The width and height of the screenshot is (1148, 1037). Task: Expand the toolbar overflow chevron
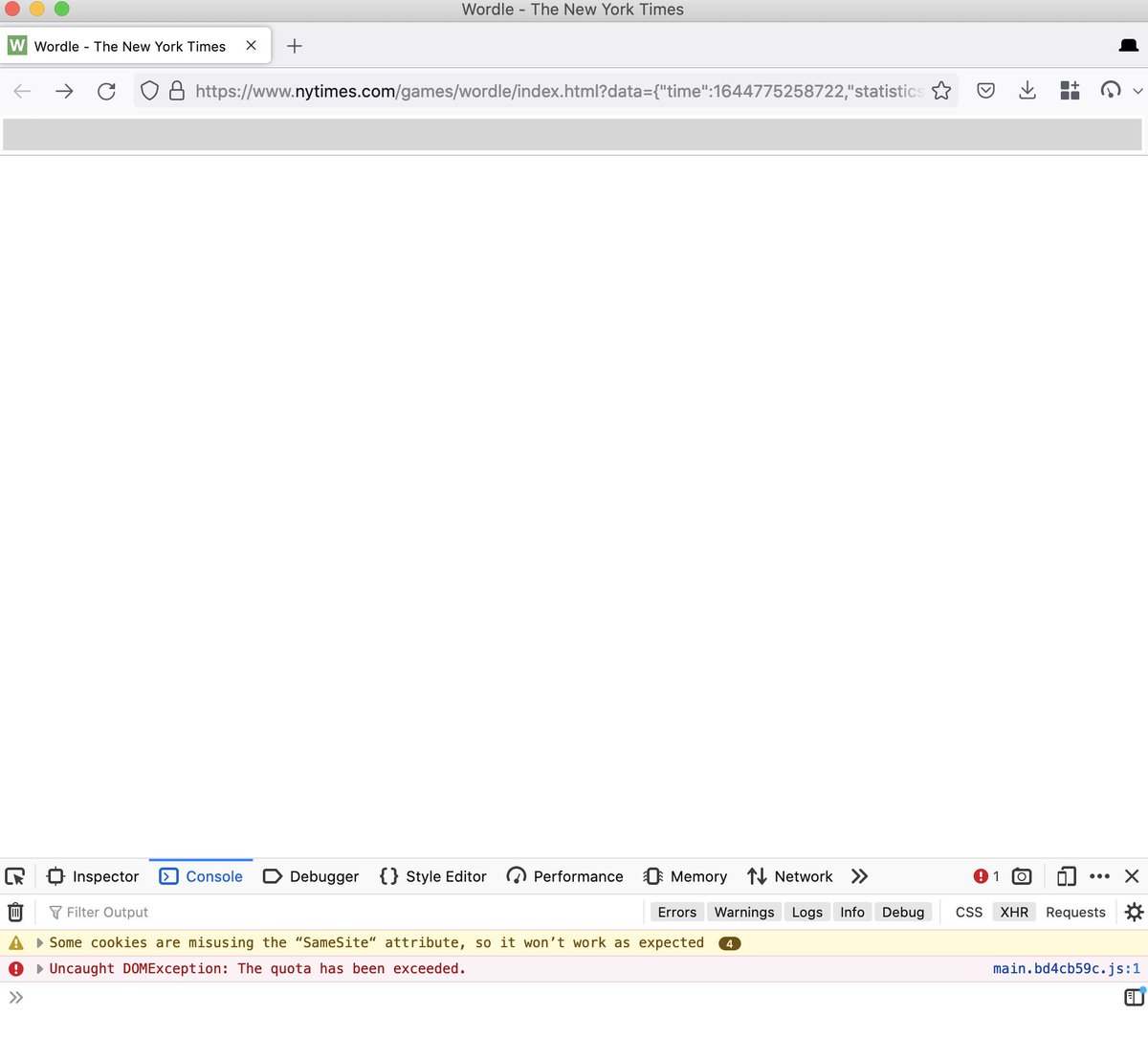click(x=1137, y=91)
